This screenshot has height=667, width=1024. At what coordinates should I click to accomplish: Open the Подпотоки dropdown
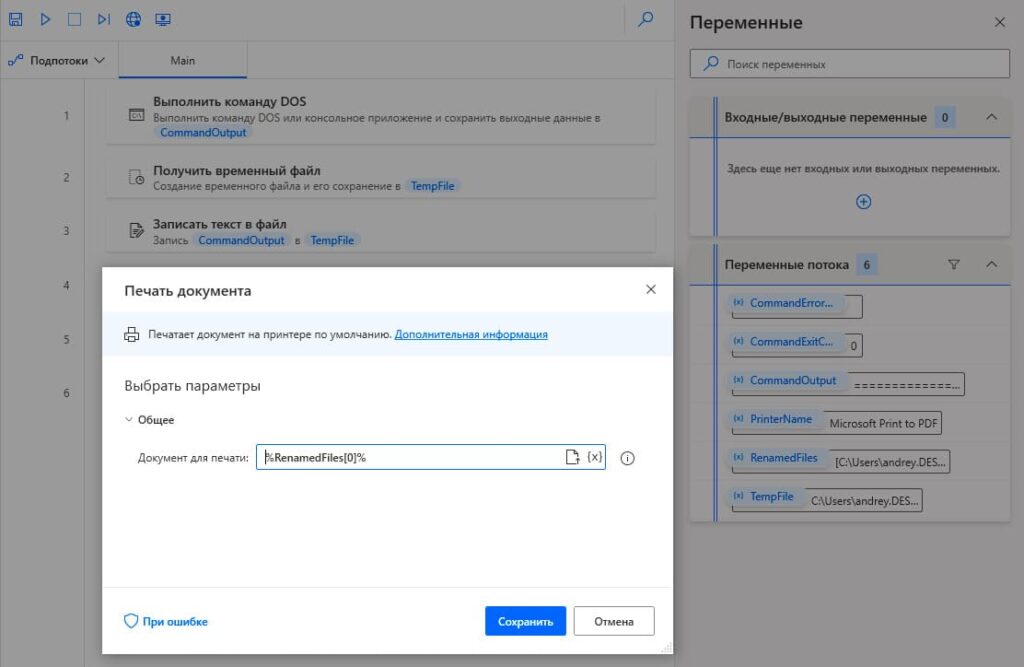click(57, 61)
